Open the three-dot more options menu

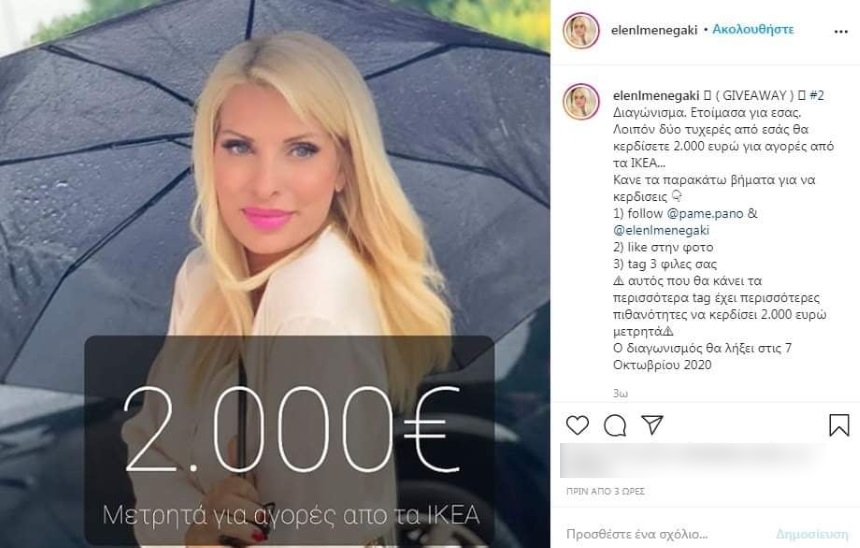tap(841, 32)
